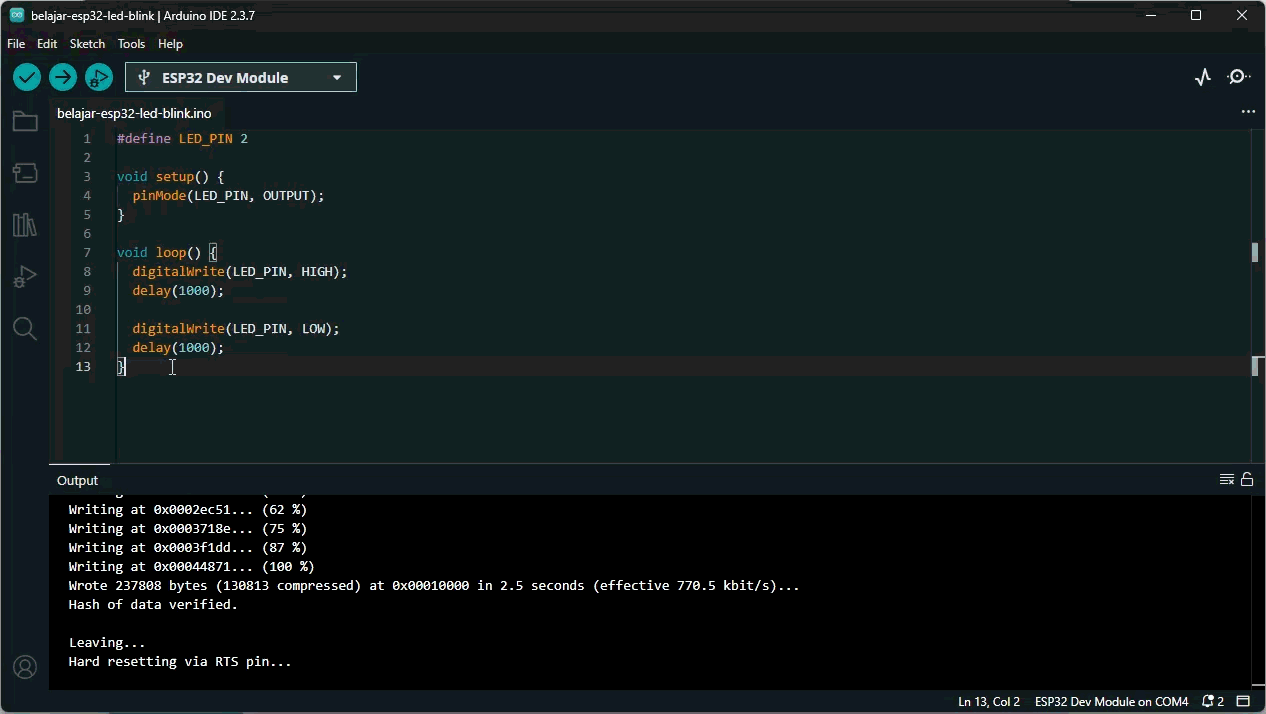Toggle the bottom panel visibility

click(1244, 702)
